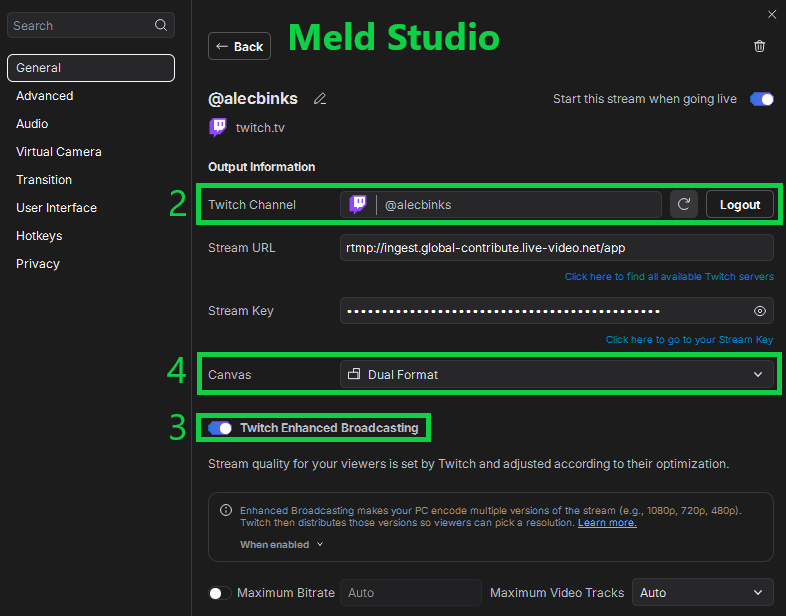786x616 pixels.
Task: Click the Dual Format canvas icon
Action: 354,374
